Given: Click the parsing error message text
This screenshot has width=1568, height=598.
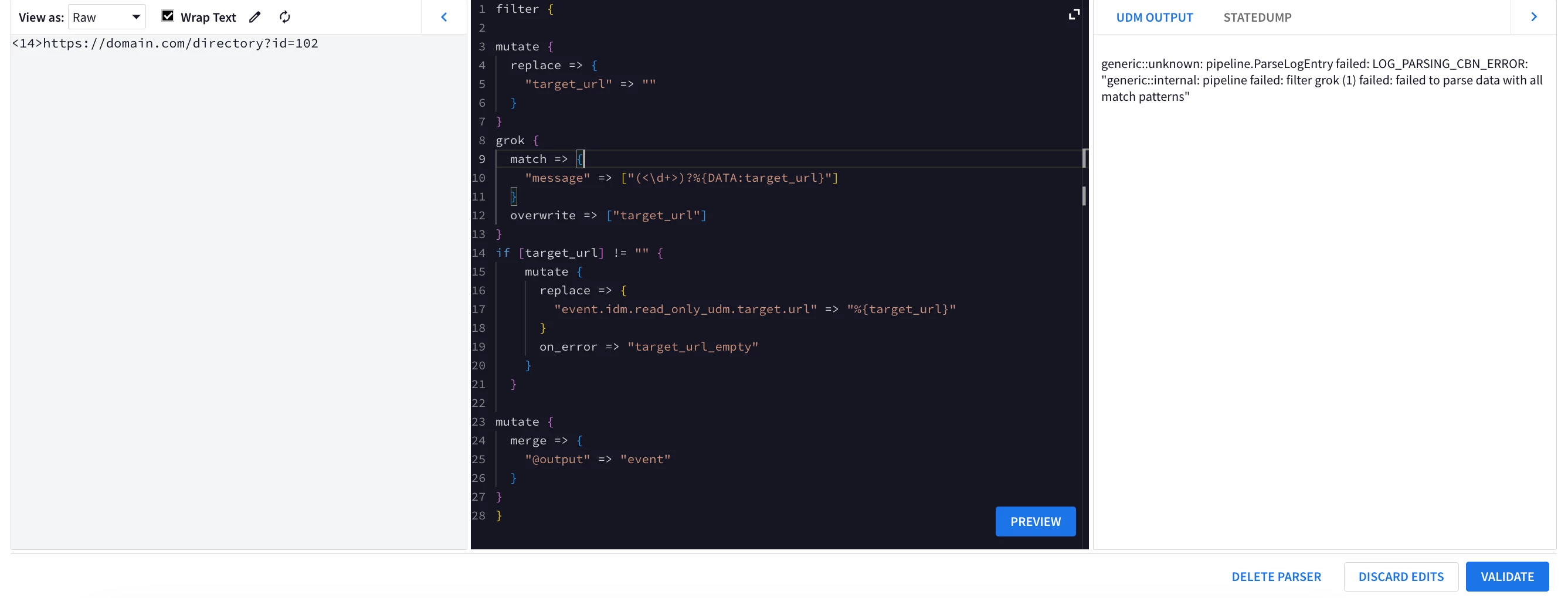Looking at the screenshot, I should 1321,80.
